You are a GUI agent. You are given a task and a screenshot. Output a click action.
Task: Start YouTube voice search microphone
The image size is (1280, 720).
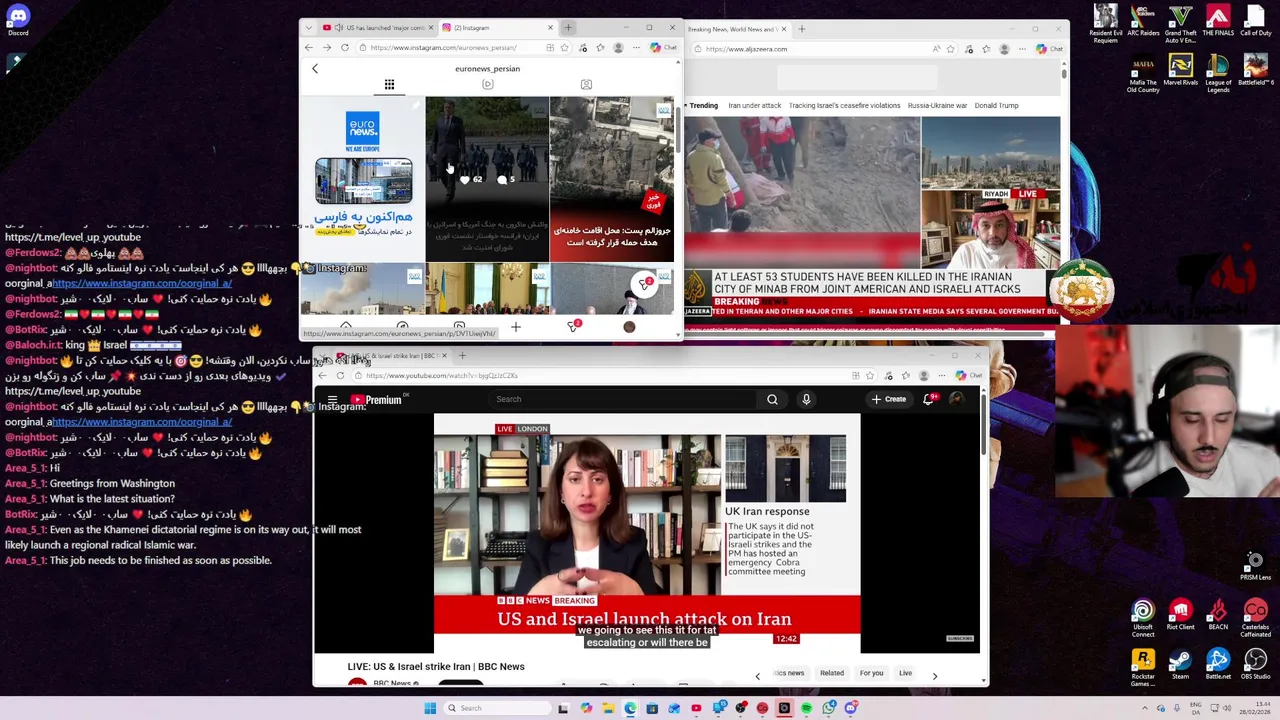pyautogui.click(x=806, y=399)
